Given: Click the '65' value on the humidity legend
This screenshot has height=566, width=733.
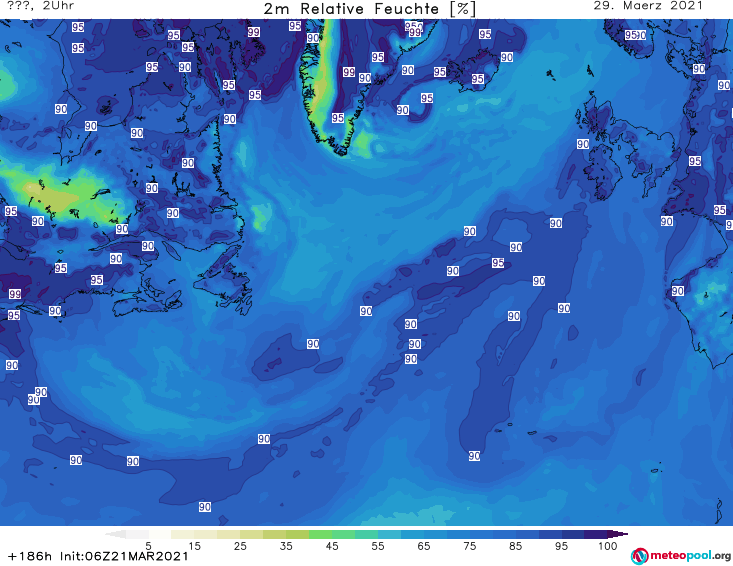Looking at the screenshot, I should click(x=424, y=546).
